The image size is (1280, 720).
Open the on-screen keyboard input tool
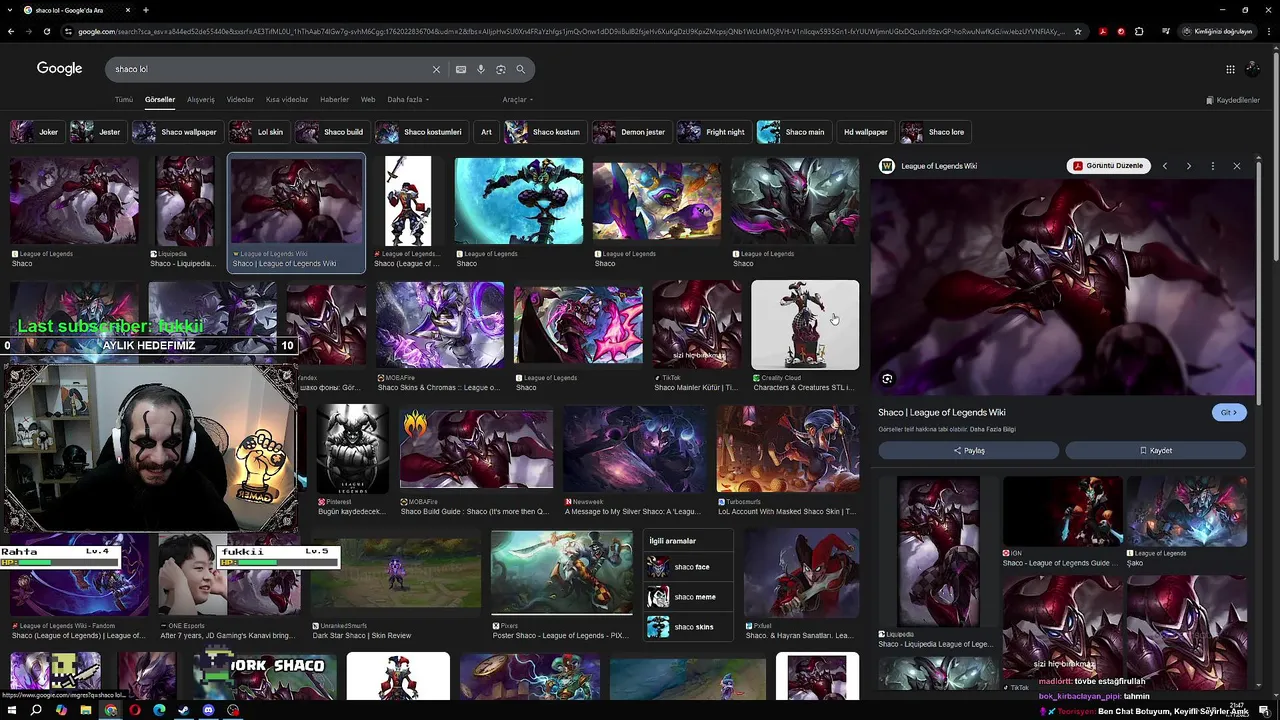(x=460, y=69)
